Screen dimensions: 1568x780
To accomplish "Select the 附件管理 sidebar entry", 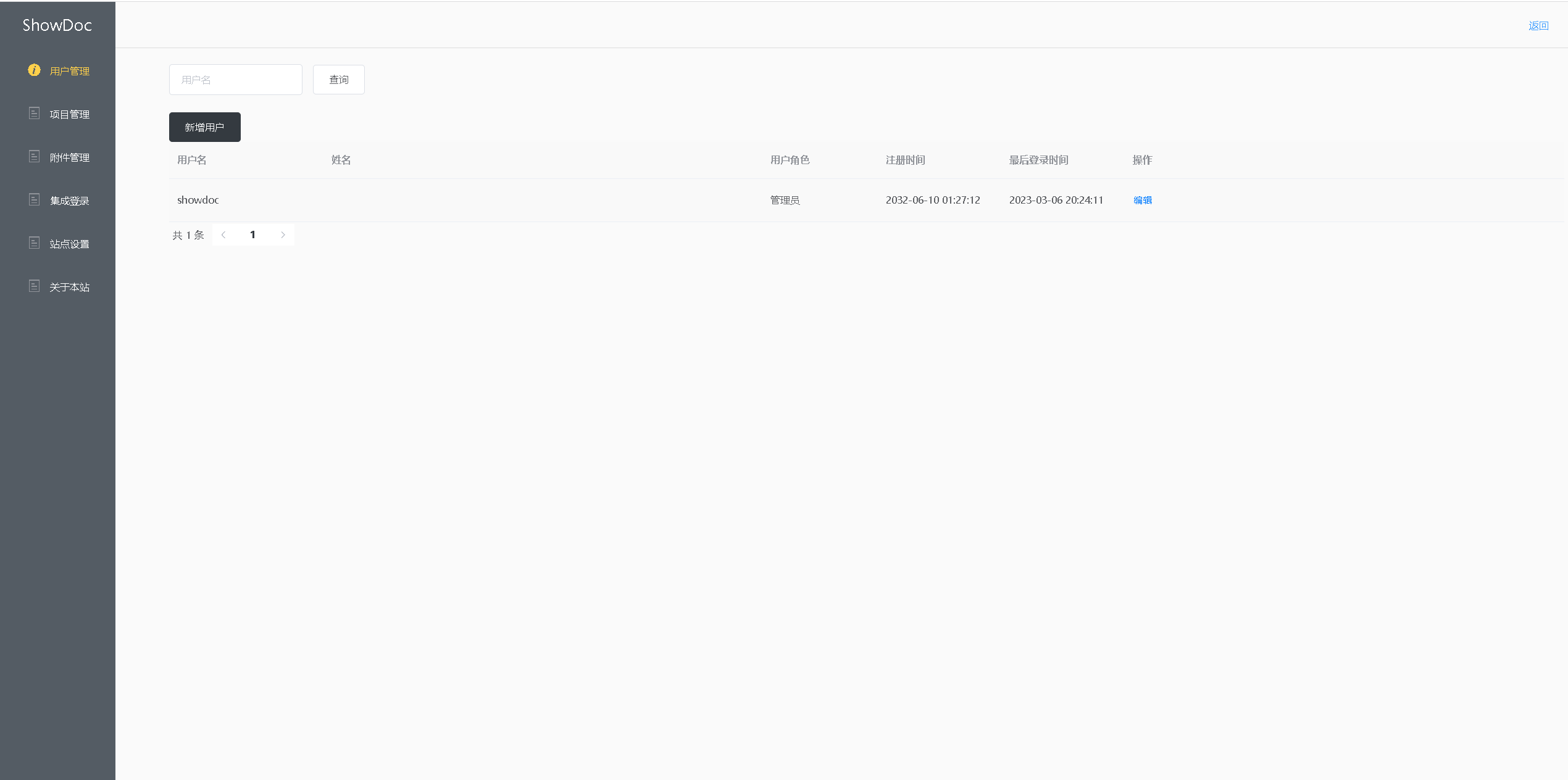I will pyautogui.click(x=69, y=157).
